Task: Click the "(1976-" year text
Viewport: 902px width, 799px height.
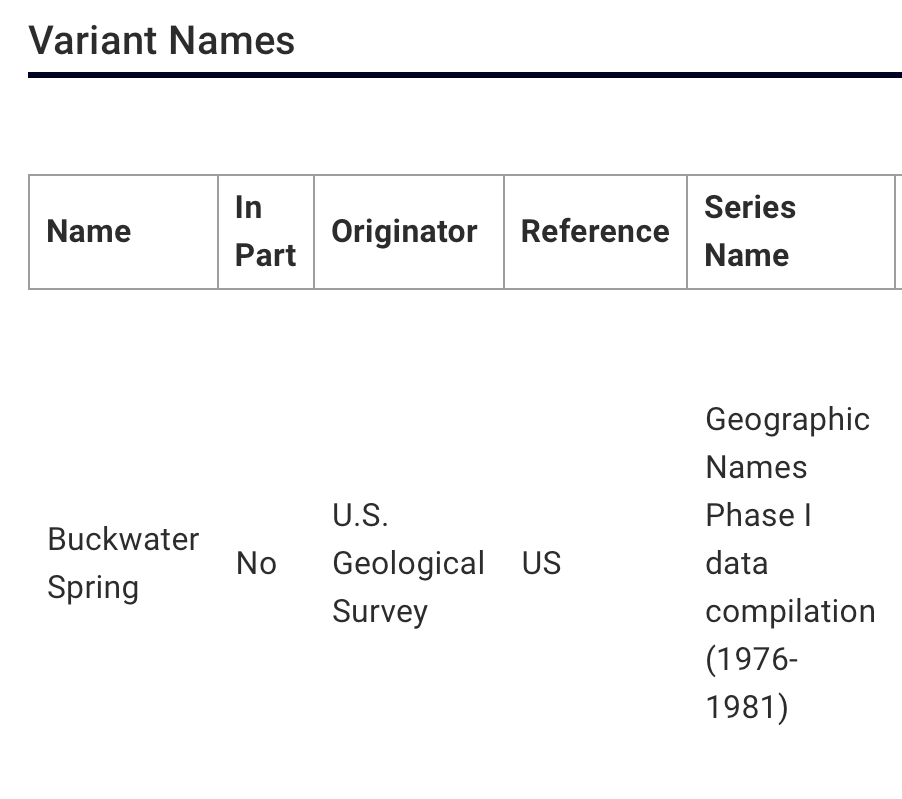Action: 751,659
